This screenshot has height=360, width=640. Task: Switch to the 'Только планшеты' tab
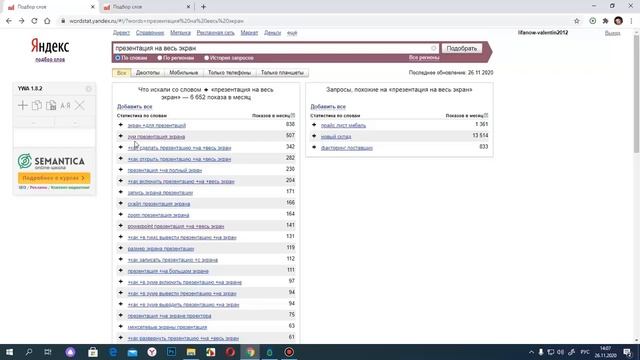coord(282,73)
